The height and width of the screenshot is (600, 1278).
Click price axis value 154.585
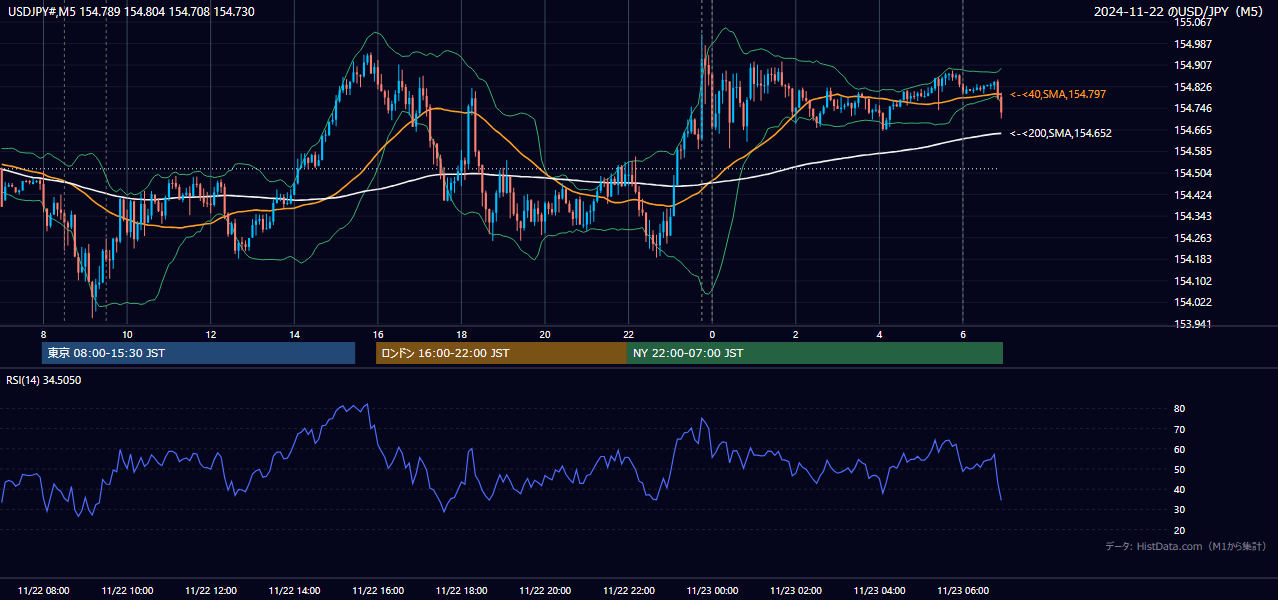(x=1192, y=152)
